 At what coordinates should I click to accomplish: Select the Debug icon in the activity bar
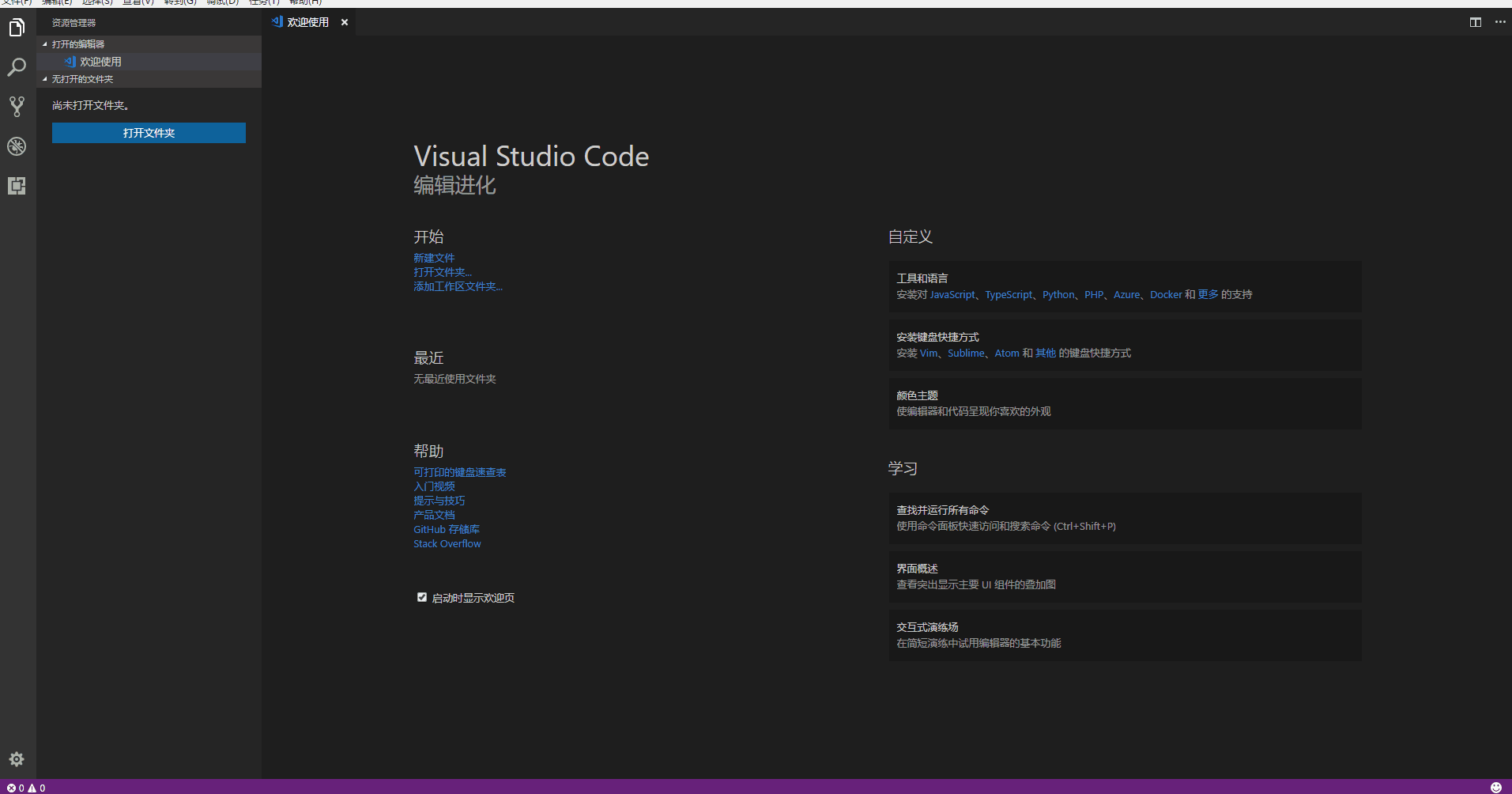pos(17,146)
